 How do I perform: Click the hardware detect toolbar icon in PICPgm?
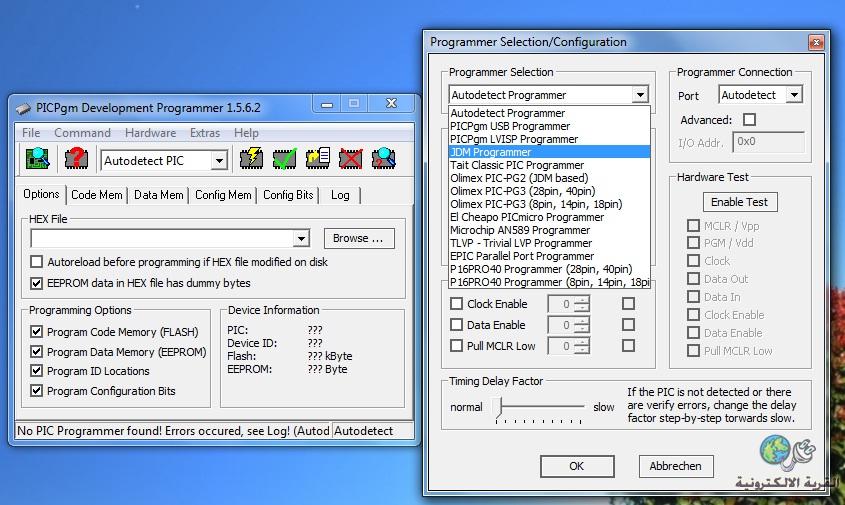[x=38, y=159]
